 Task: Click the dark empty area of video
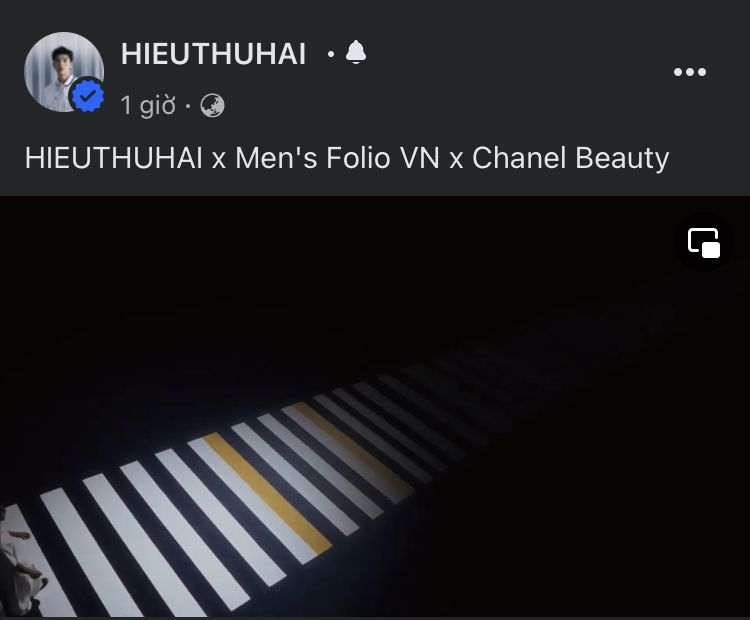click(x=373, y=287)
